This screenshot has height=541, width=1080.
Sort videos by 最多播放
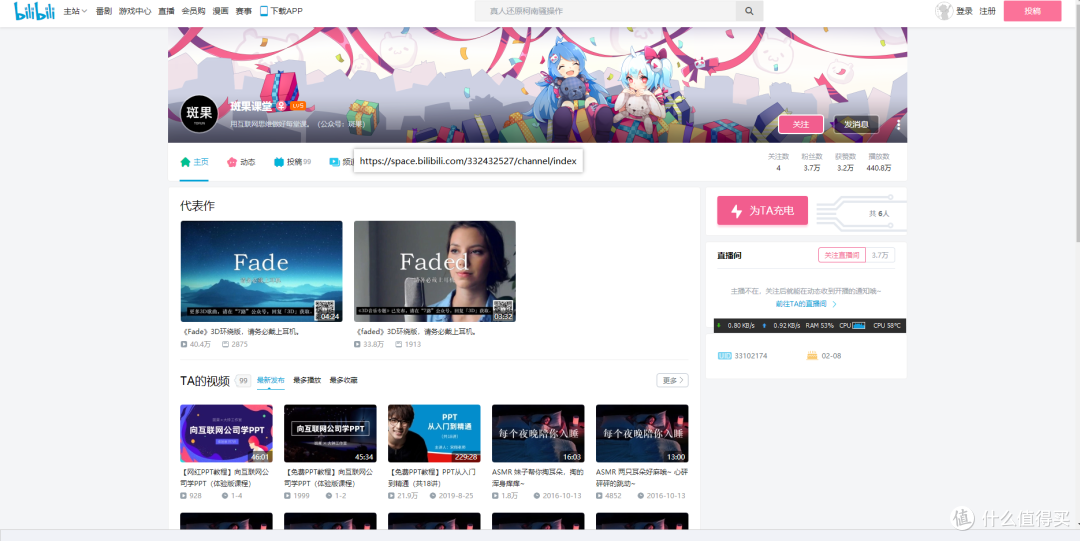(x=307, y=380)
